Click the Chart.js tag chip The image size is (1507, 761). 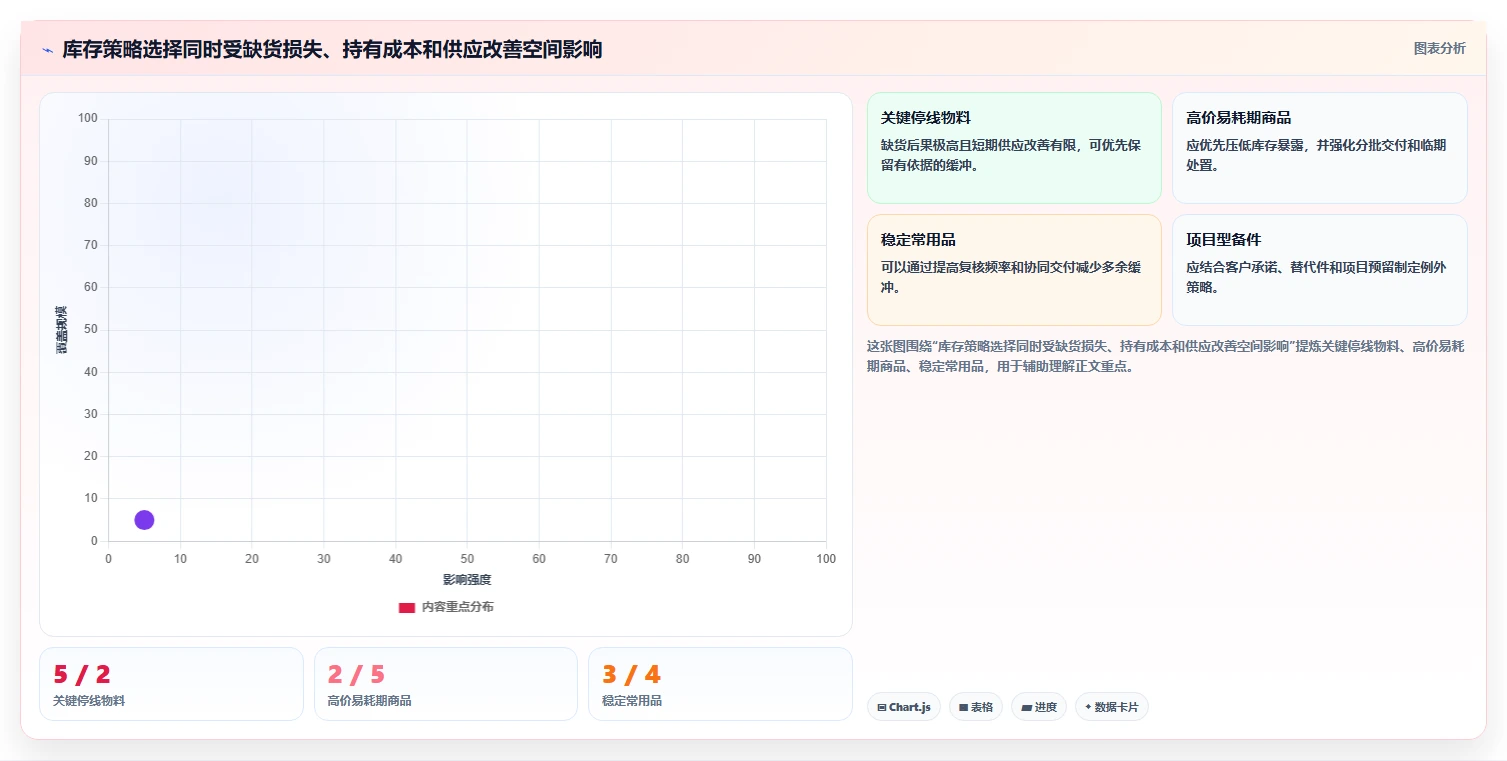(903, 707)
